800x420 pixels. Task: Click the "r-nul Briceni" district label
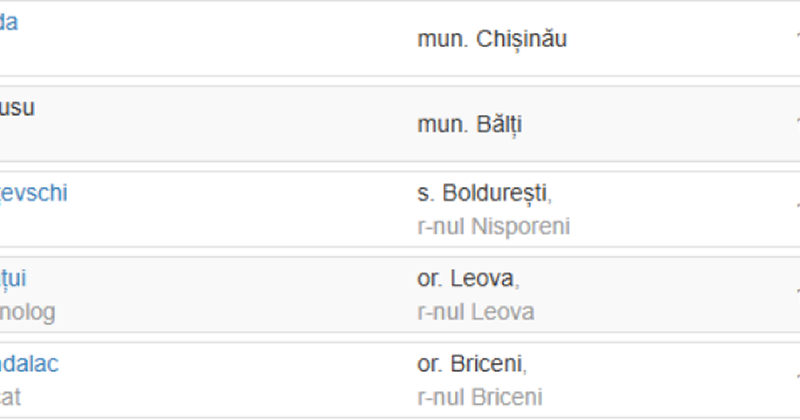479,397
